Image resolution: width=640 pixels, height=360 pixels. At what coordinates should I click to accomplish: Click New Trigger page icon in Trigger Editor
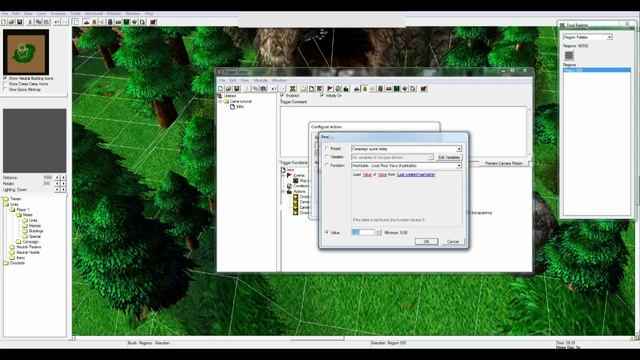[311, 89]
